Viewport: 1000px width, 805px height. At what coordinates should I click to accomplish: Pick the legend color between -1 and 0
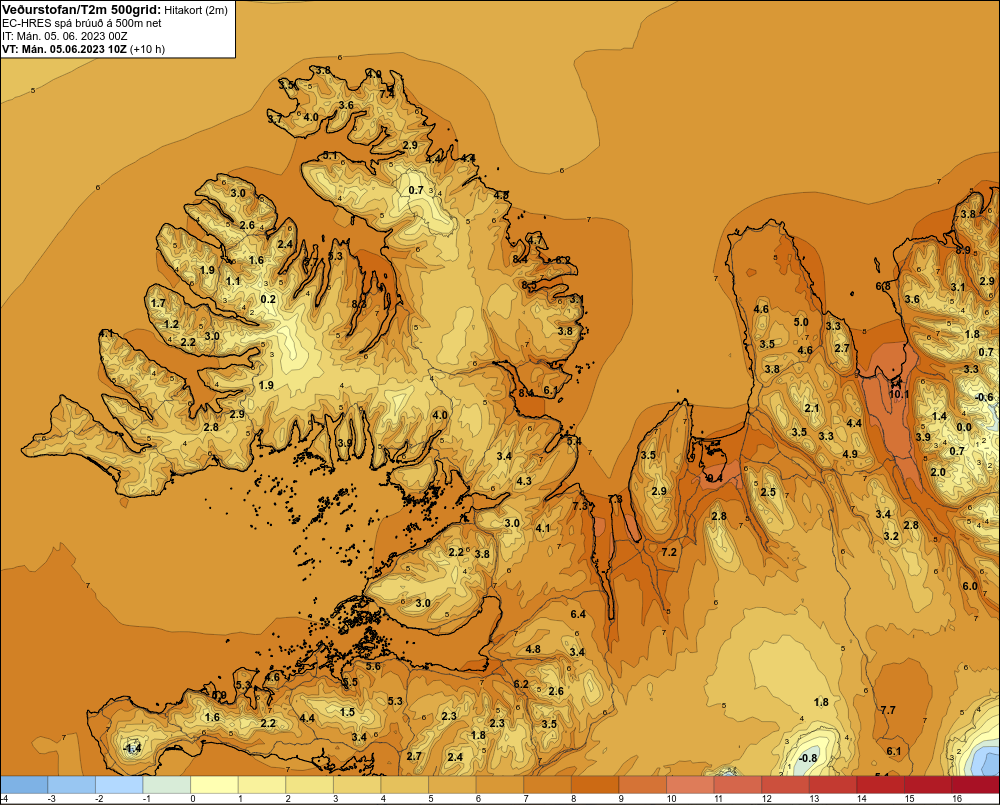coord(167,784)
